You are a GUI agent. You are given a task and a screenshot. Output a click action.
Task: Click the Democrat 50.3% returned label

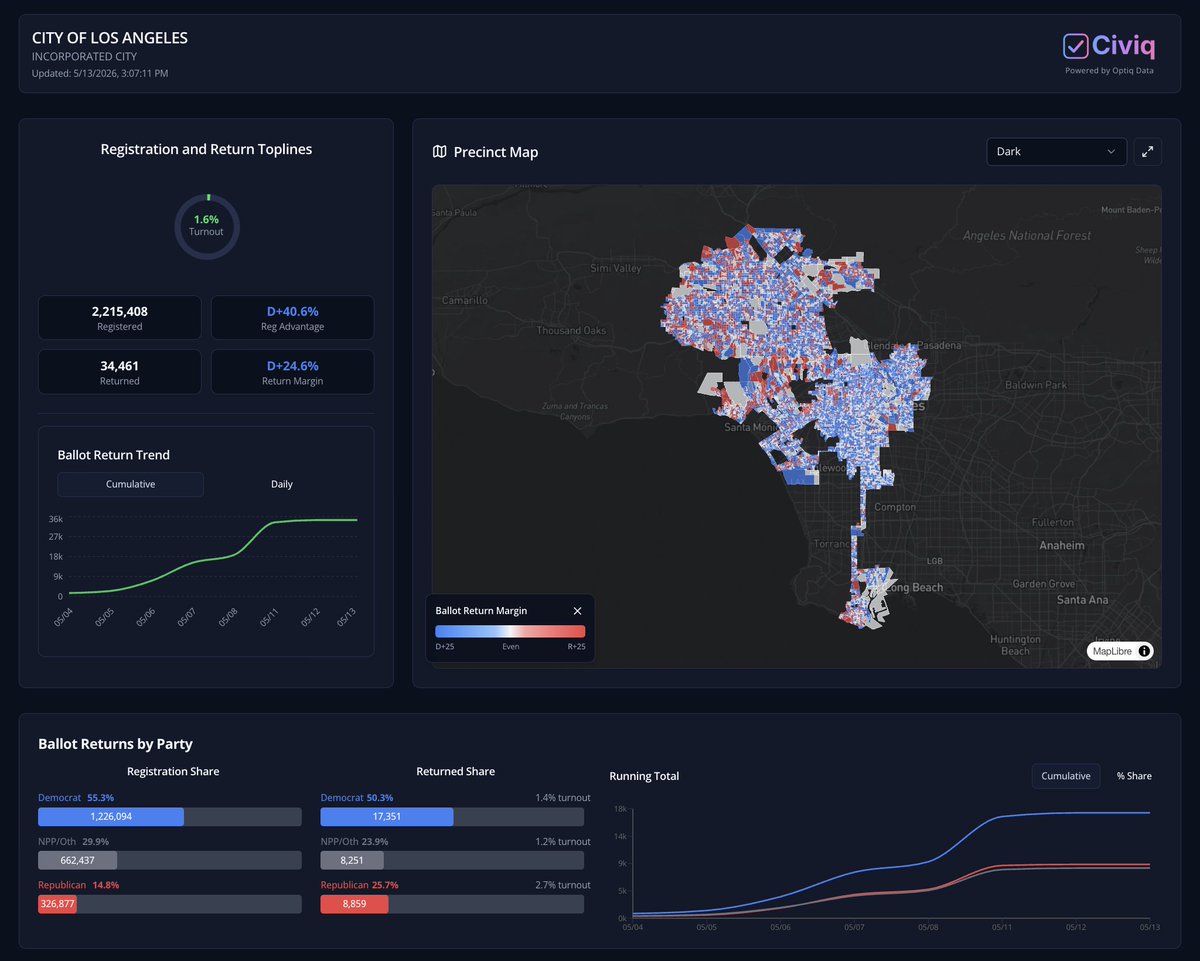[x=357, y=798]
